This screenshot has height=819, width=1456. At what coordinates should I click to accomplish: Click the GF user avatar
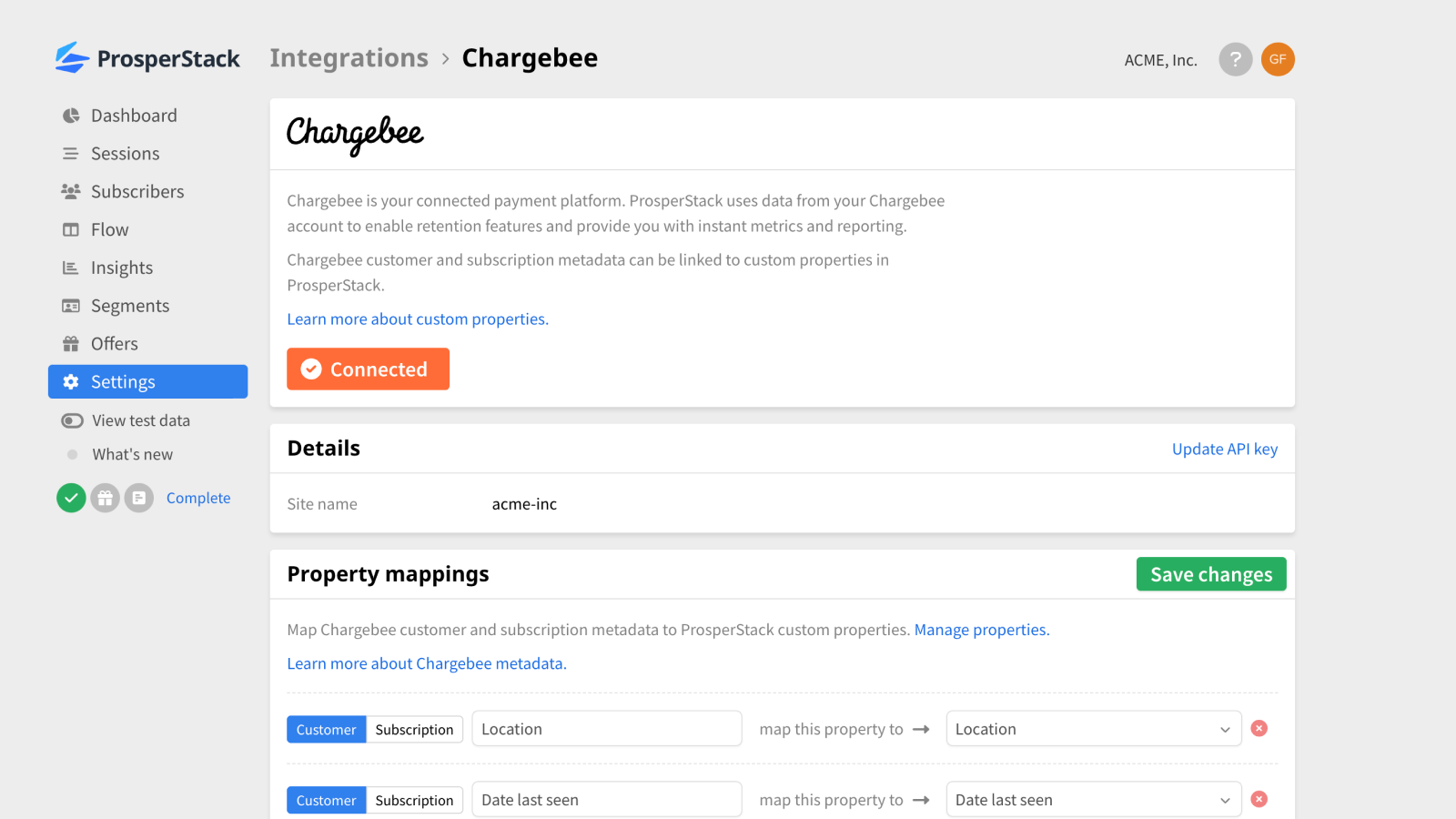(x=1278, y=60)
